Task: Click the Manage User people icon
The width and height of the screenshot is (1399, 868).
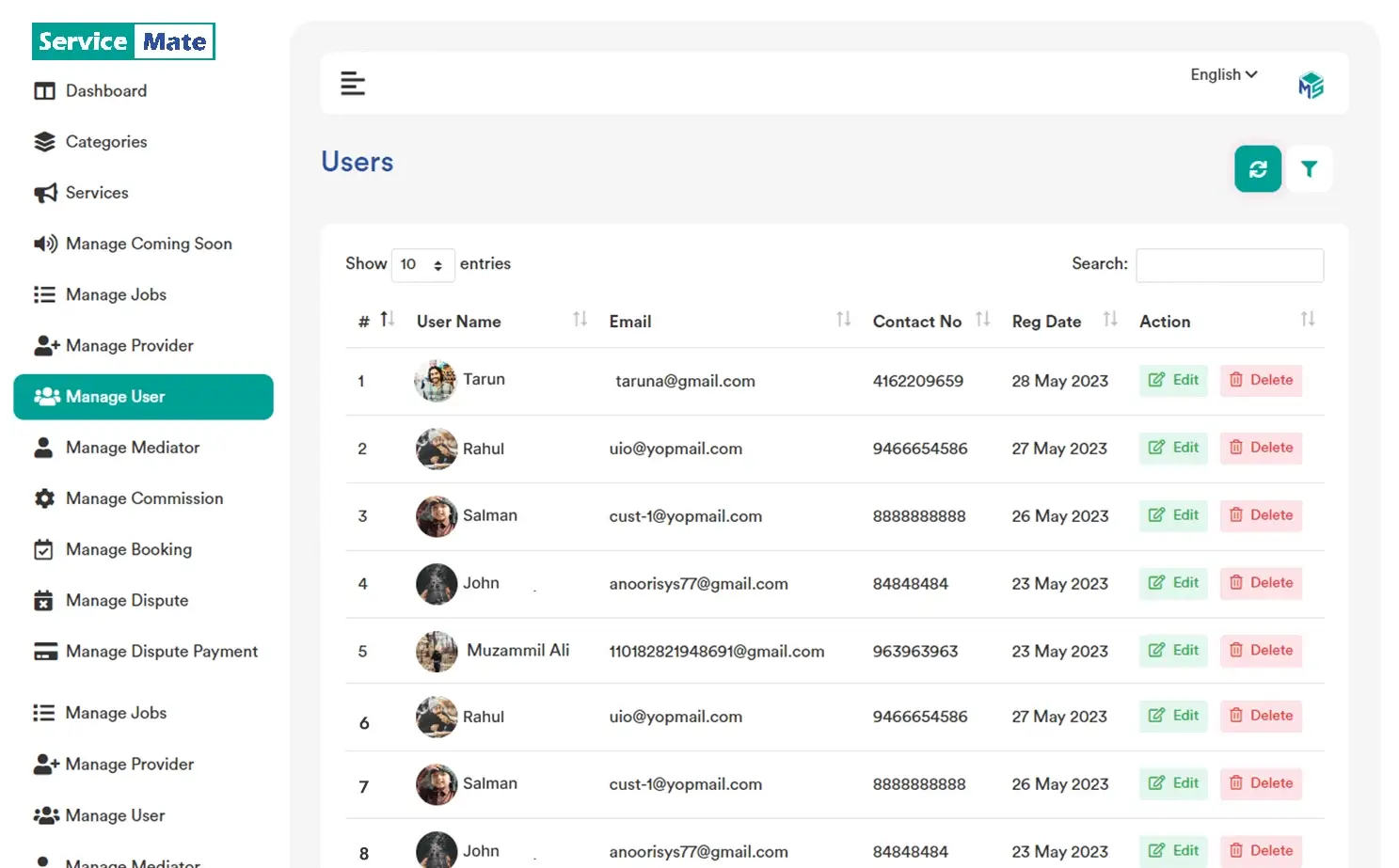Action: [x=45, y=396]
